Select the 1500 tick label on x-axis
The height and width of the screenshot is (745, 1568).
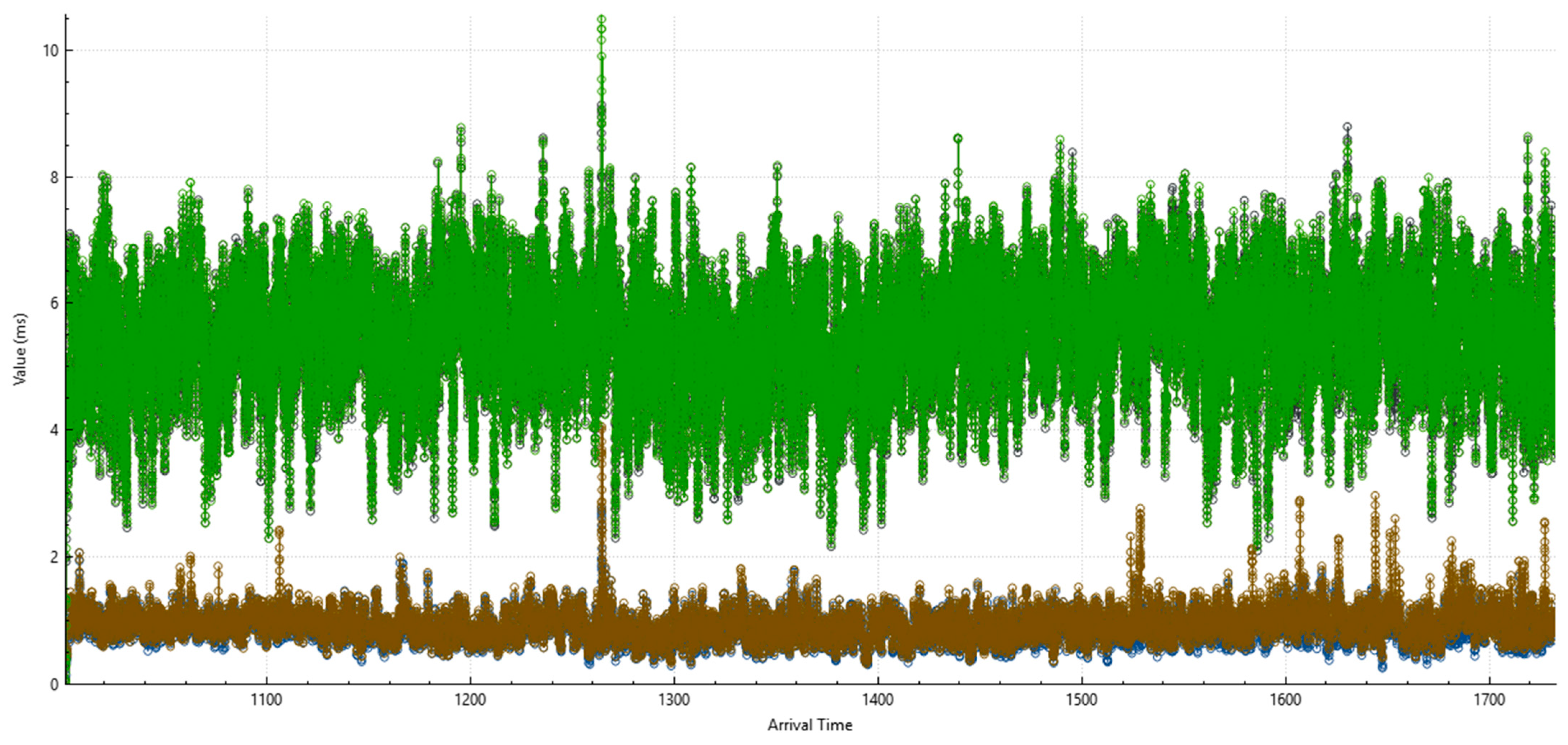point(1082,700)
